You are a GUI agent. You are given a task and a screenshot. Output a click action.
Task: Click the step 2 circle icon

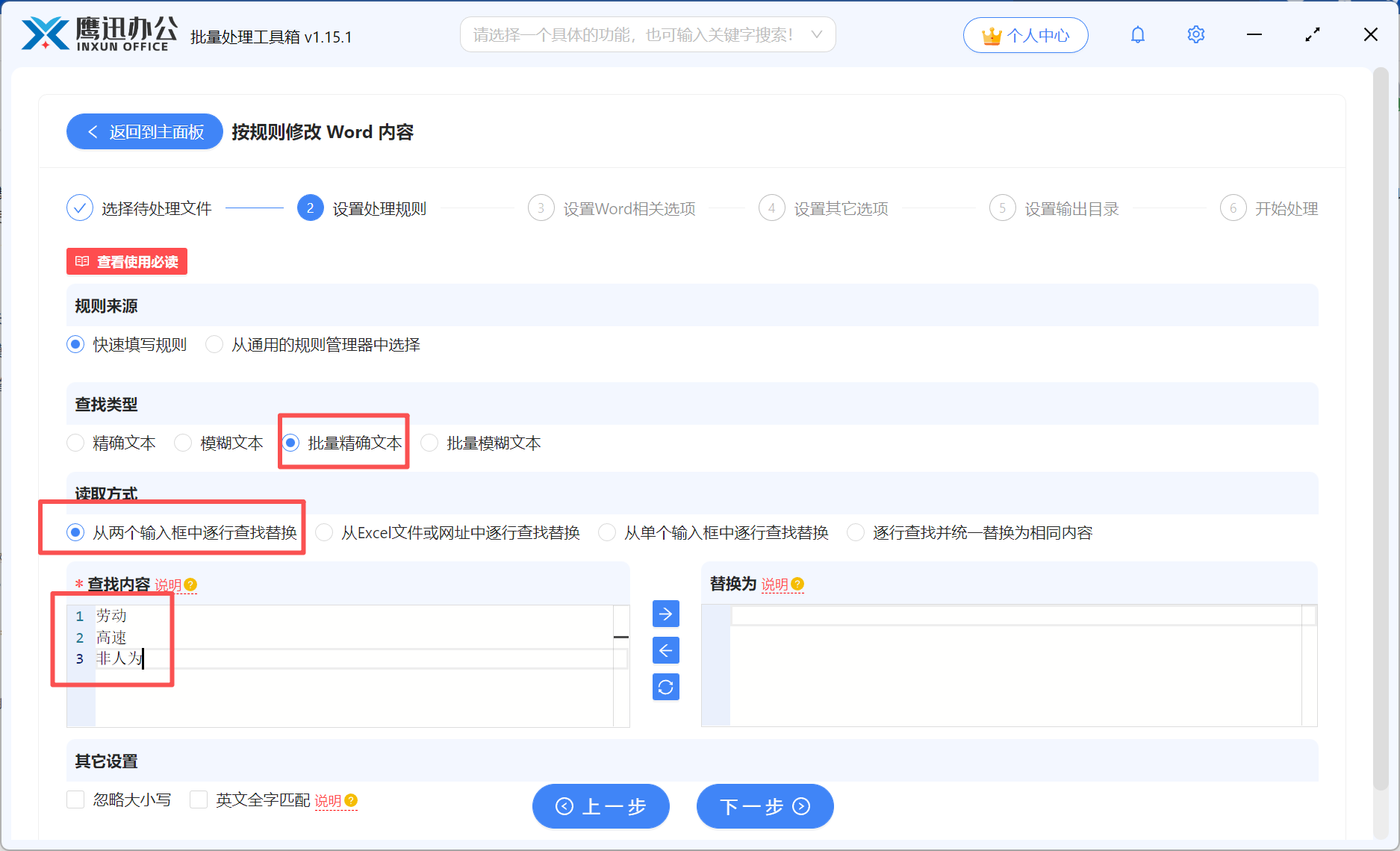click(x=311, y=208)
